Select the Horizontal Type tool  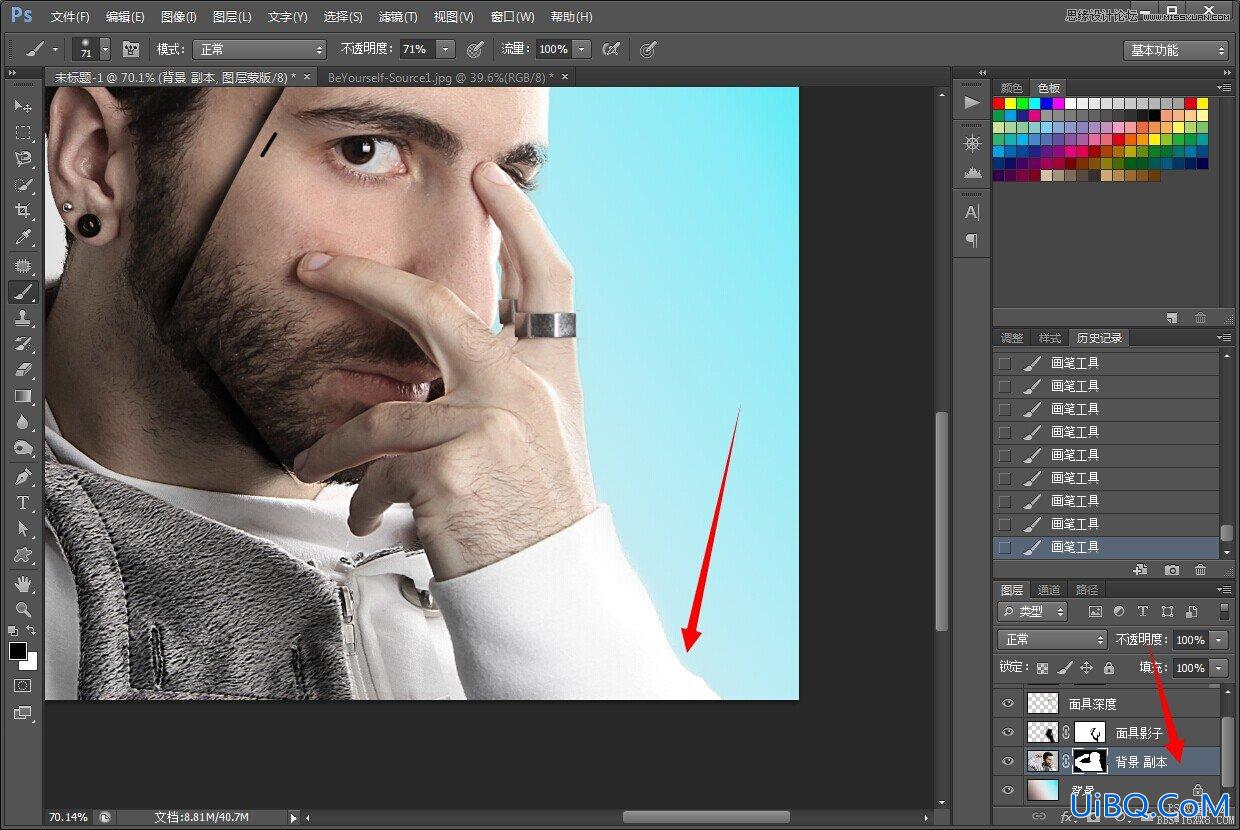(x=23, y=503)
